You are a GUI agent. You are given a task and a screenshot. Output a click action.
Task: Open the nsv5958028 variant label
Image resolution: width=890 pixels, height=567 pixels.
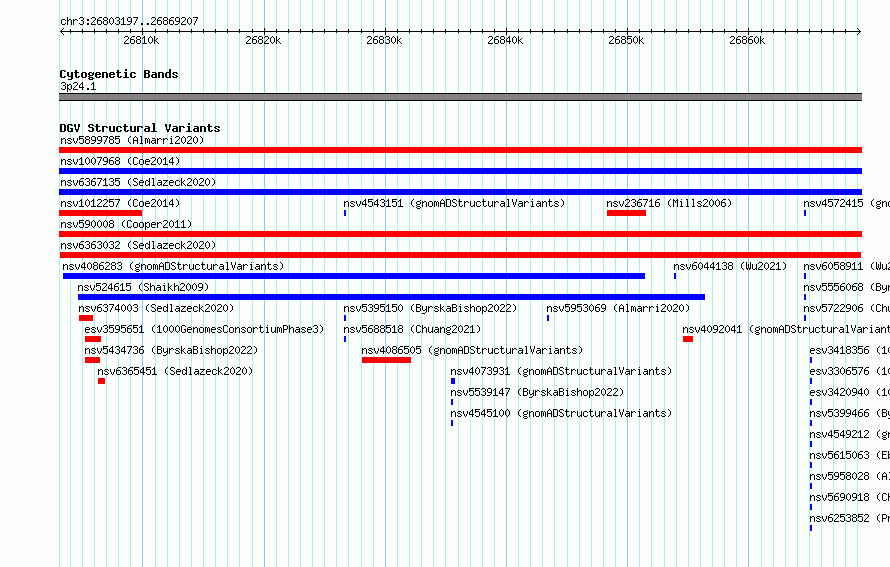[x=850, y=476]
